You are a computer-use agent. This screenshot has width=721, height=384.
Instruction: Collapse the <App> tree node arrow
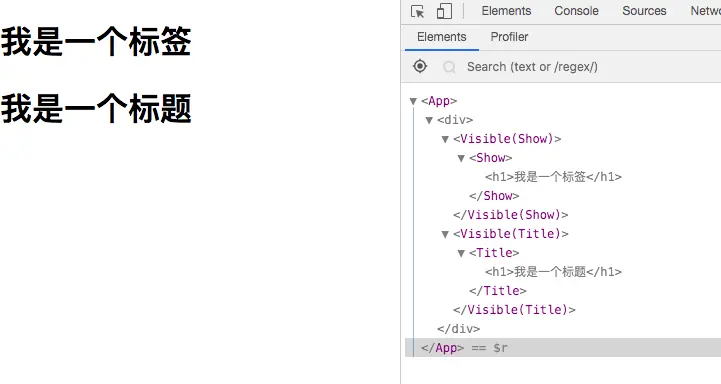[x=413, y=101]
